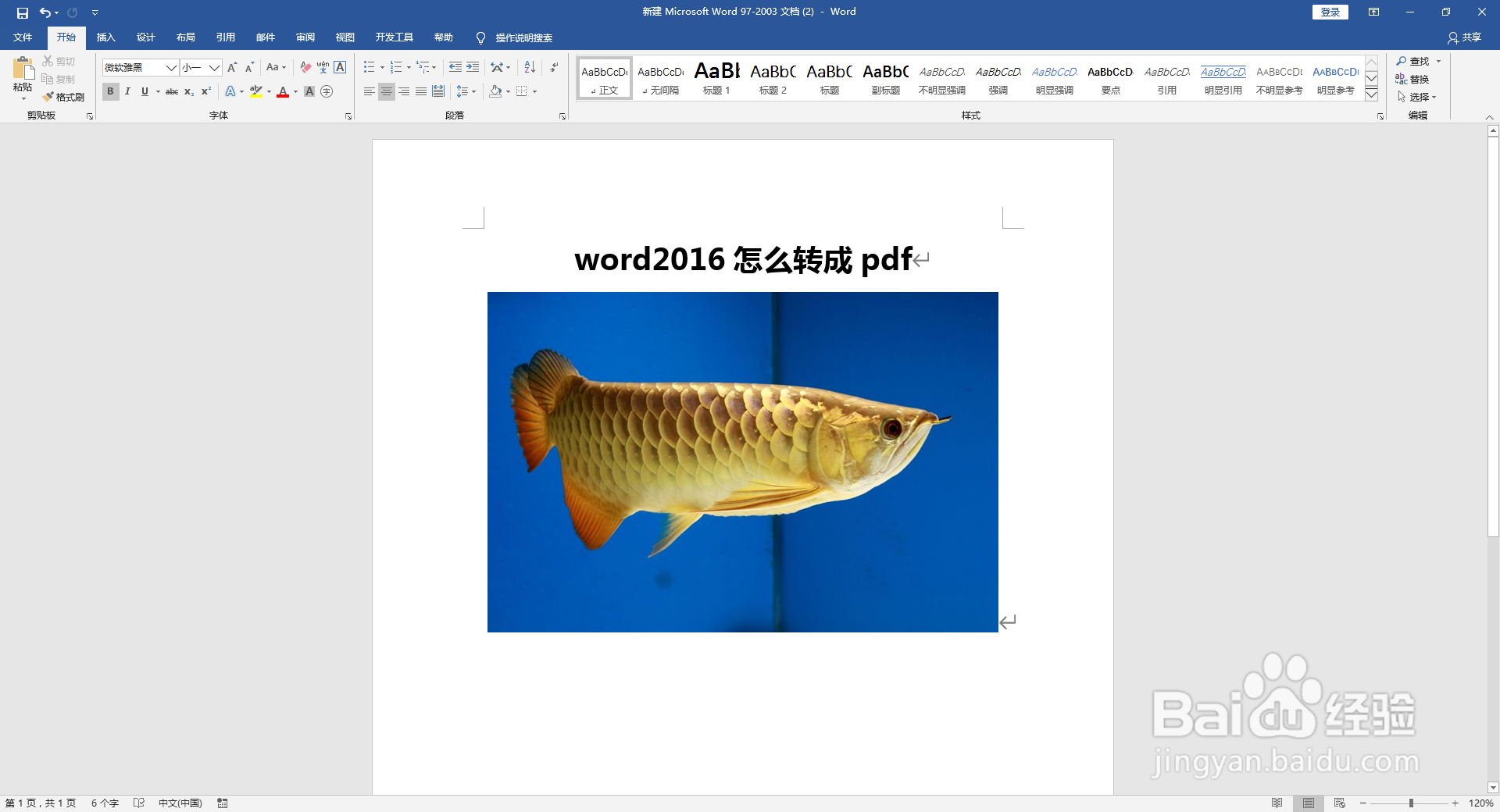This screenshot has width=1500, height=812.
Task: Apply subscript formatting
Action: point(189,91)
